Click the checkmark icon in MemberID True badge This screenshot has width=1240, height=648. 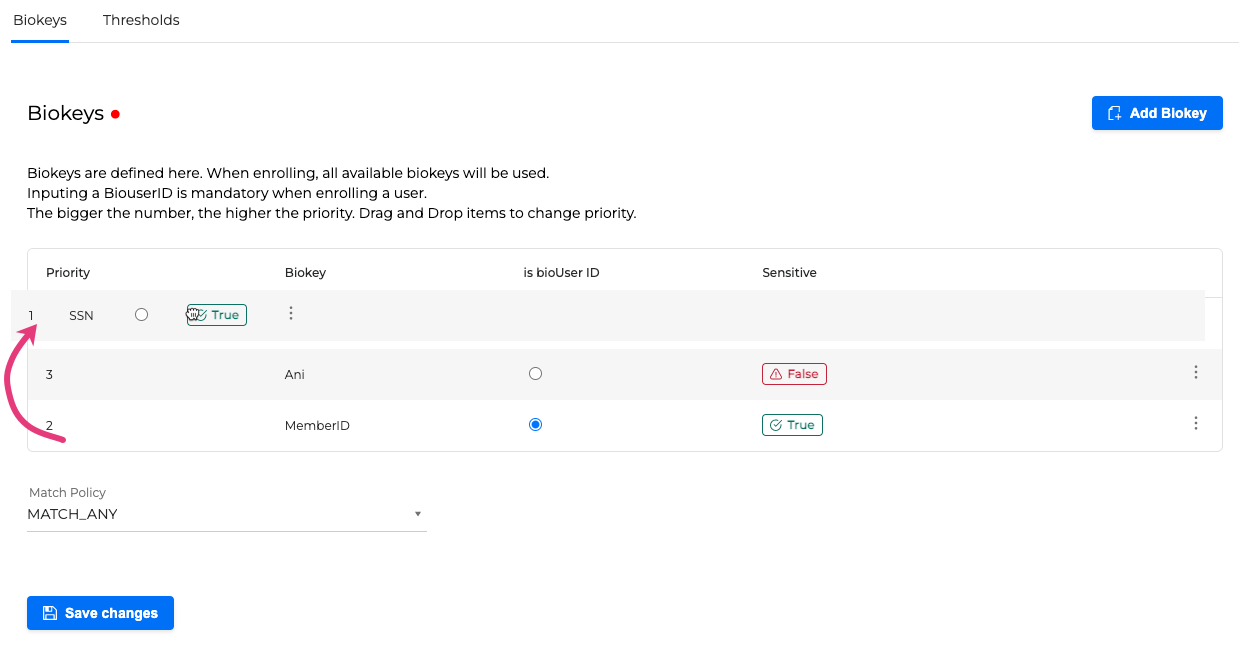pyautogui.click(x=776, y=425)
